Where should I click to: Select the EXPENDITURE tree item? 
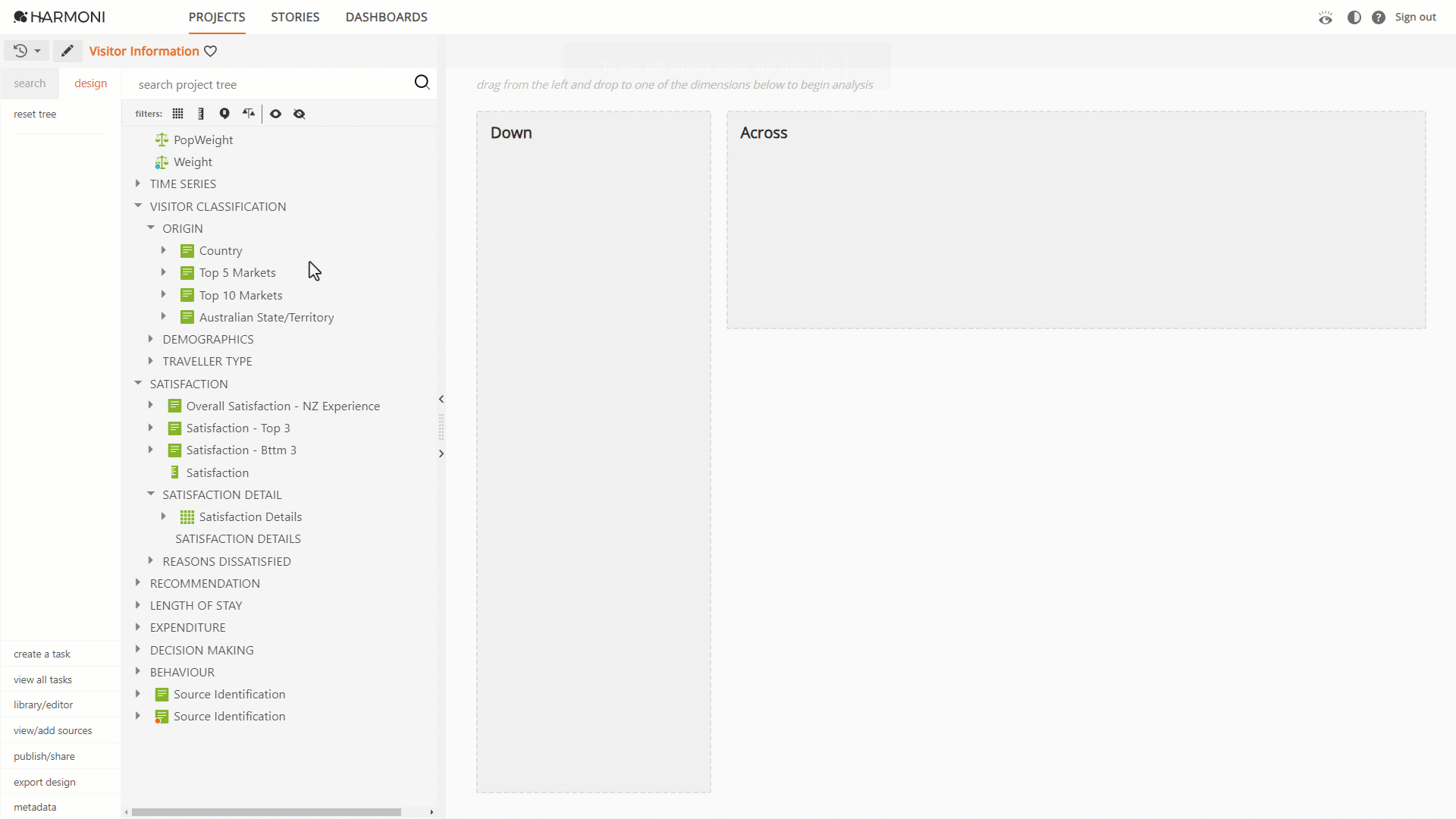tap(188, 628)
